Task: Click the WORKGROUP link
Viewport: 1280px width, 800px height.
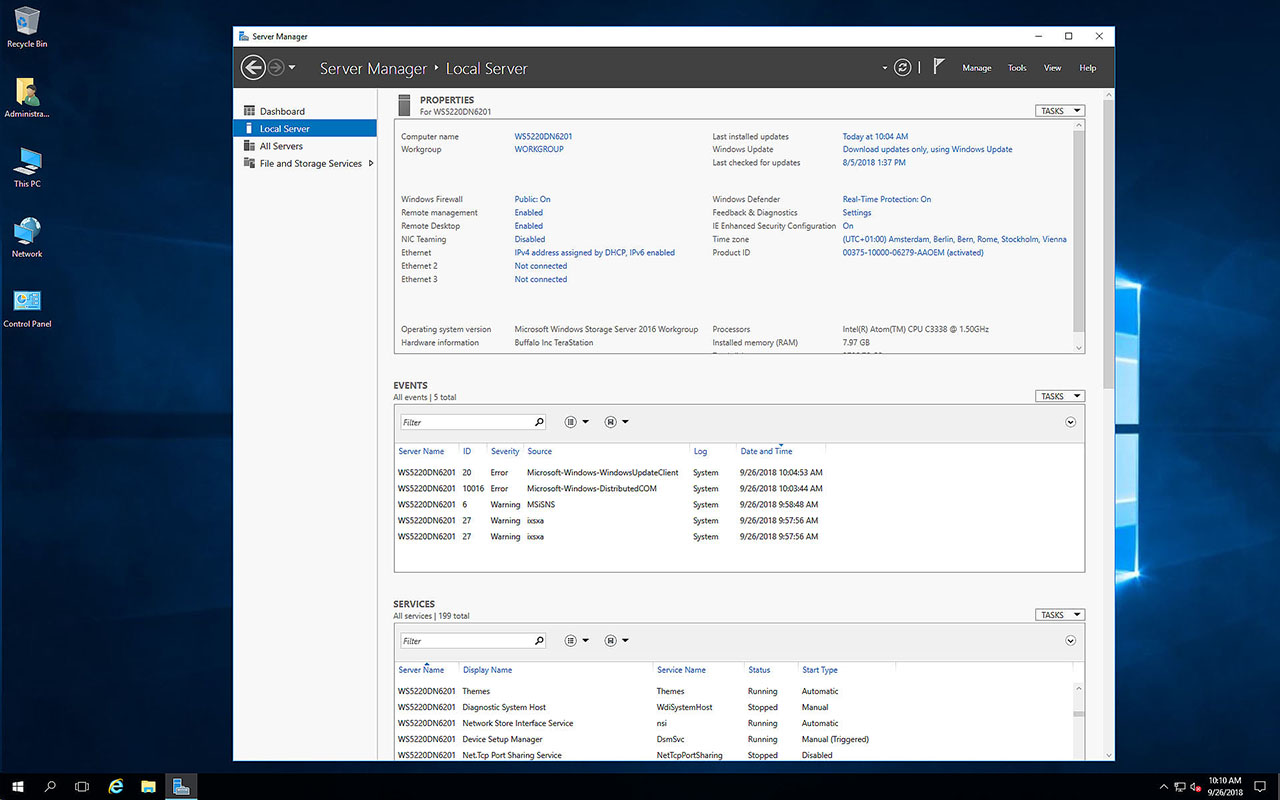Action: [x=539, y=150]
